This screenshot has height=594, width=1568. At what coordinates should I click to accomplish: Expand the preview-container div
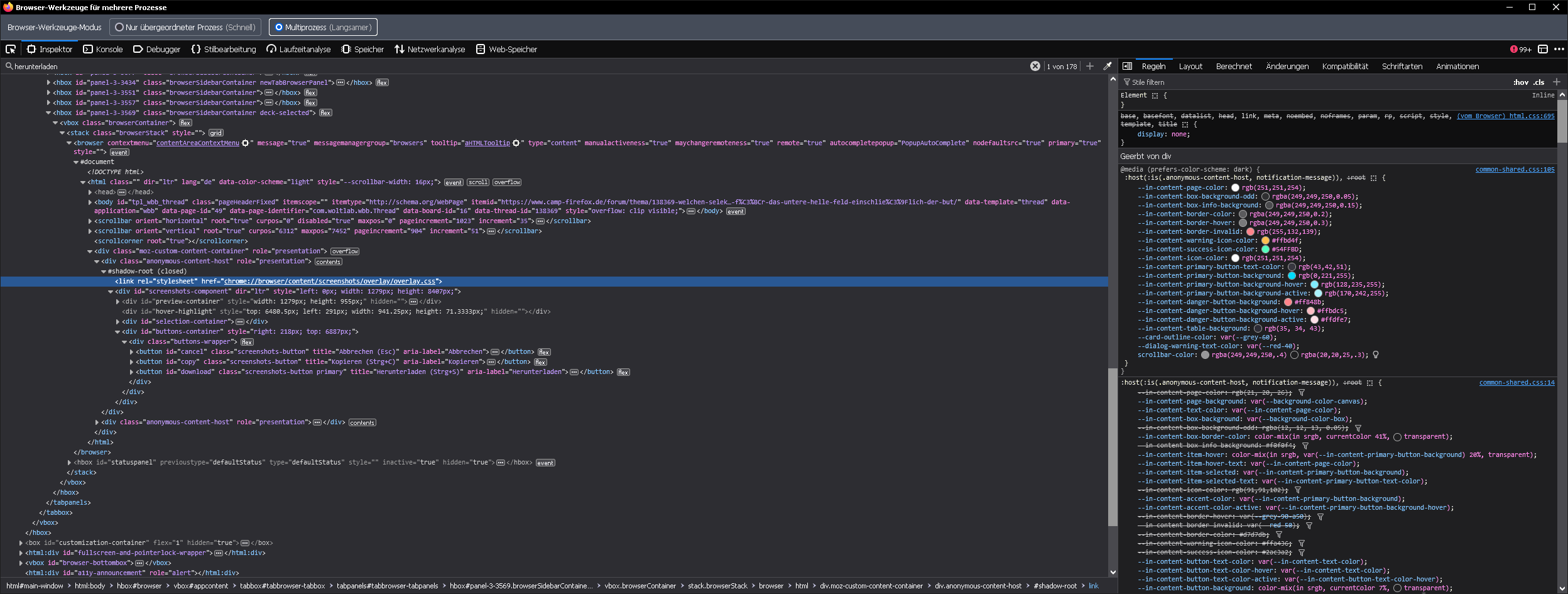[x=117, y=302]
